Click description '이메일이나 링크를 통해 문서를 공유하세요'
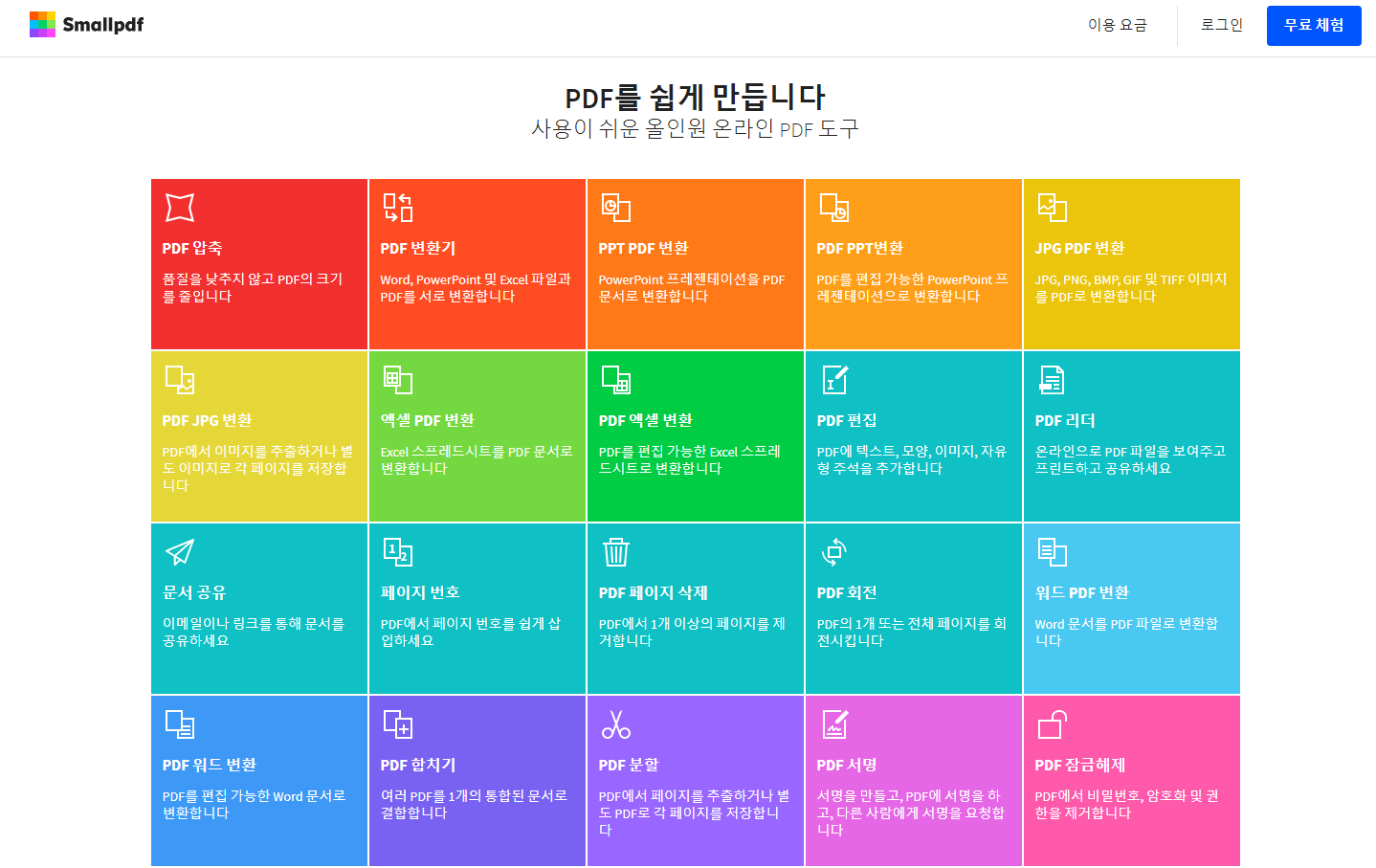Image resolution: width=1376 pixels, height=868 pixels. tap(254, 633)
